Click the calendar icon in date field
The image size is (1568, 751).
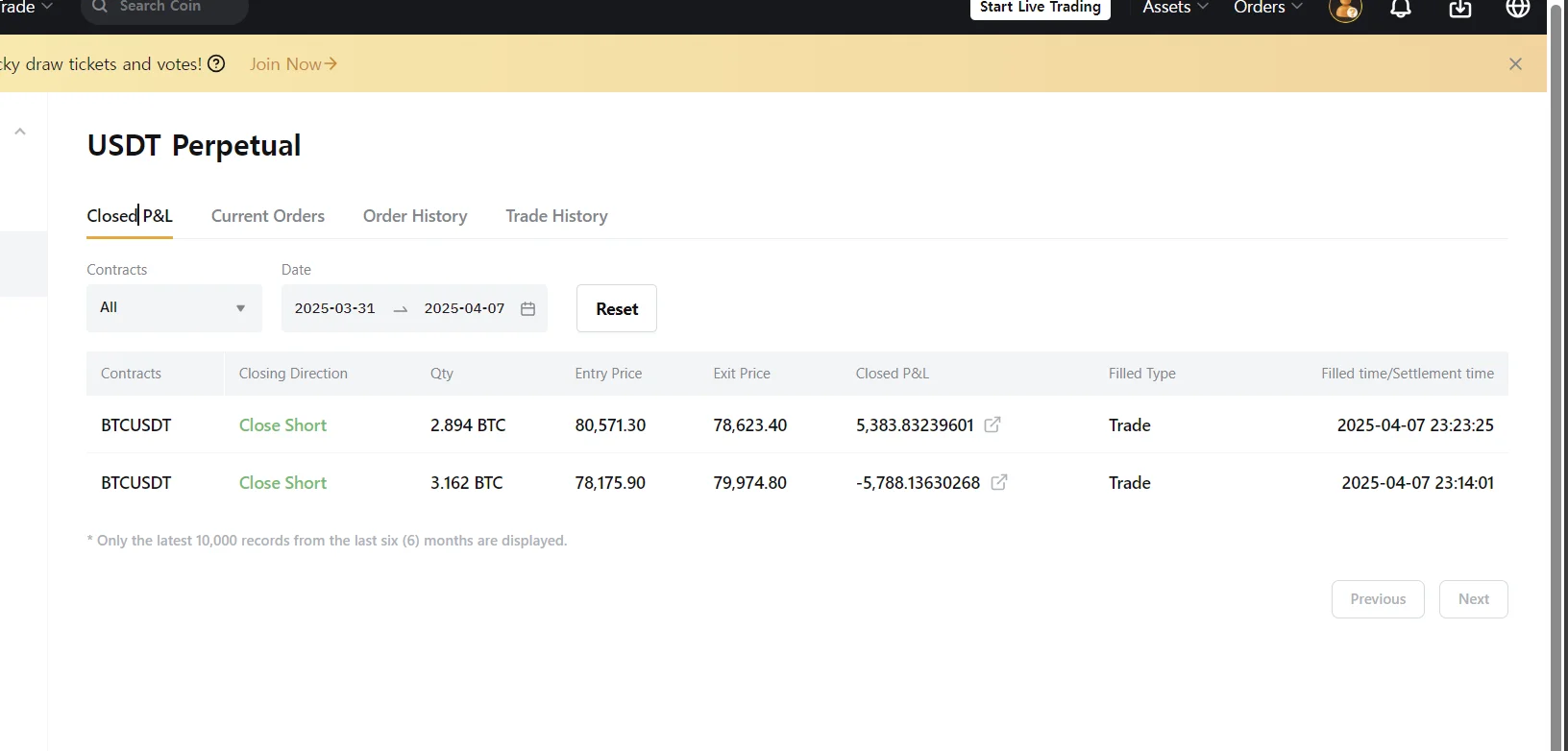coord(527,308)
